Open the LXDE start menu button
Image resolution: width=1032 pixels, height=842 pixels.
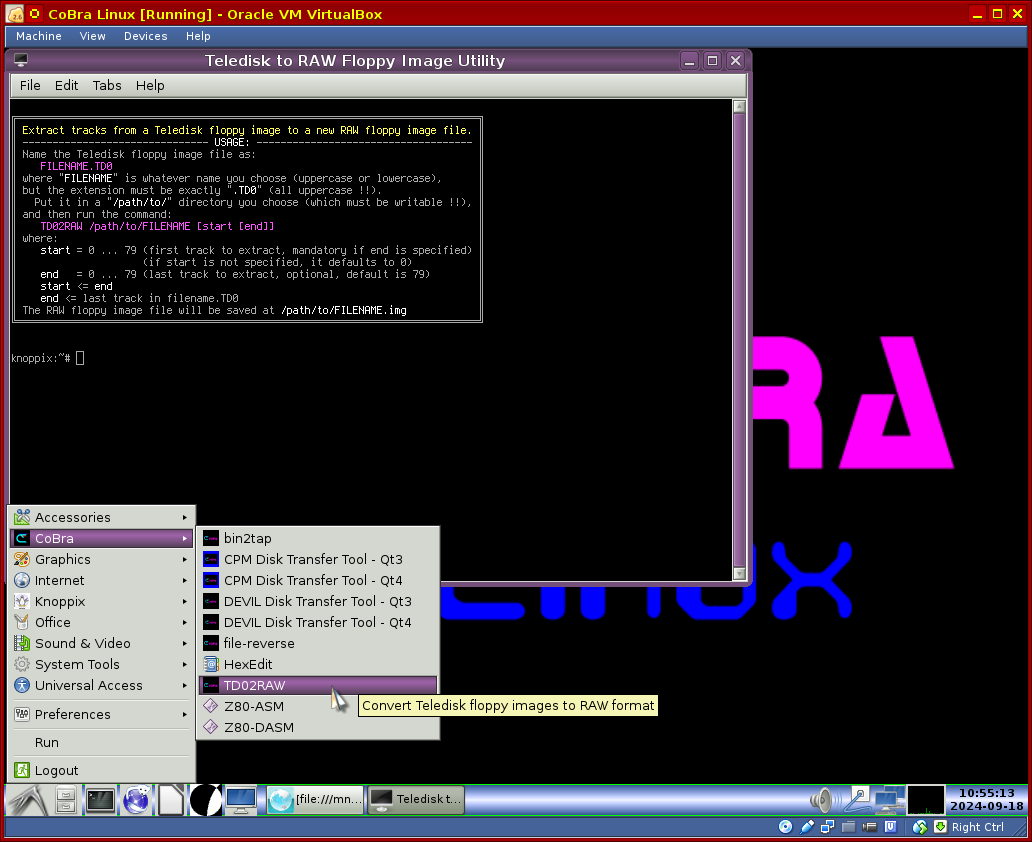26,800
